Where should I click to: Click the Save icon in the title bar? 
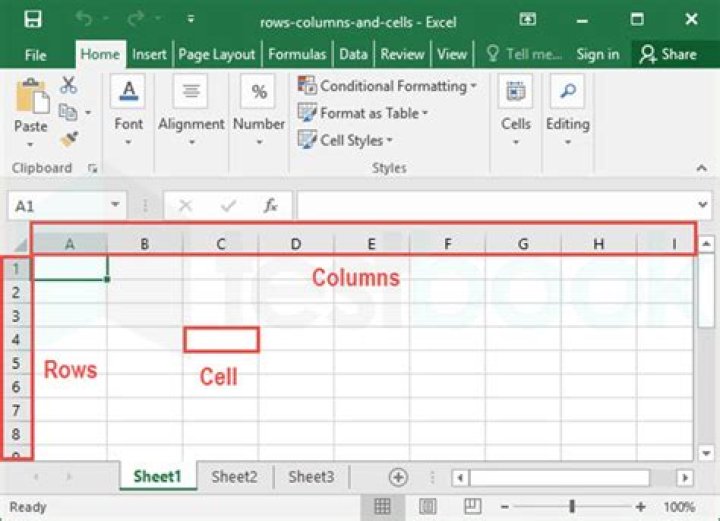[x=33, y=19]
